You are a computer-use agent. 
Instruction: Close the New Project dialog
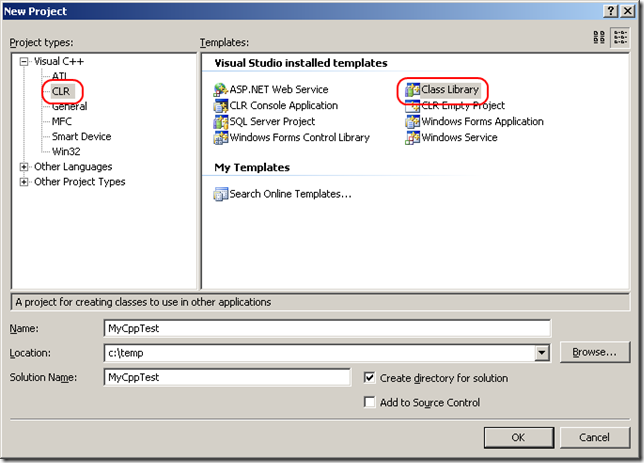(x=628, y=11)
